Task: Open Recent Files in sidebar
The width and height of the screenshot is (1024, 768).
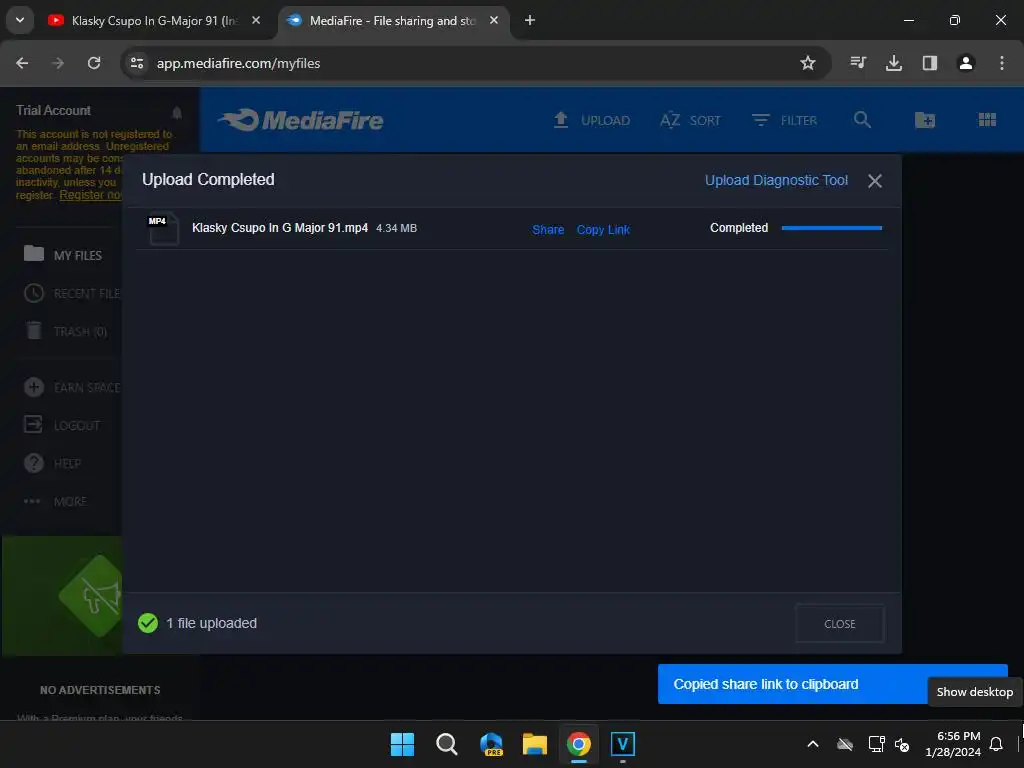Action: (72, 293)
